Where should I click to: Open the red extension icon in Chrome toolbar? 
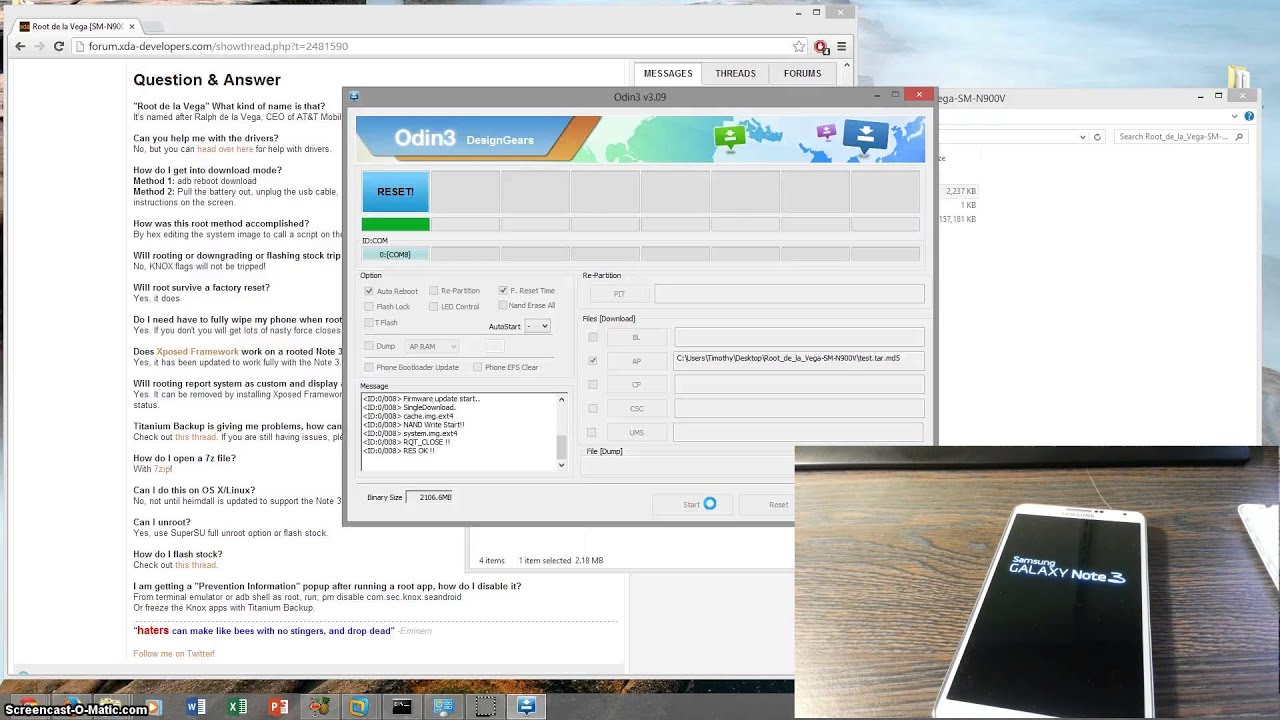click(x=821, y=47)
